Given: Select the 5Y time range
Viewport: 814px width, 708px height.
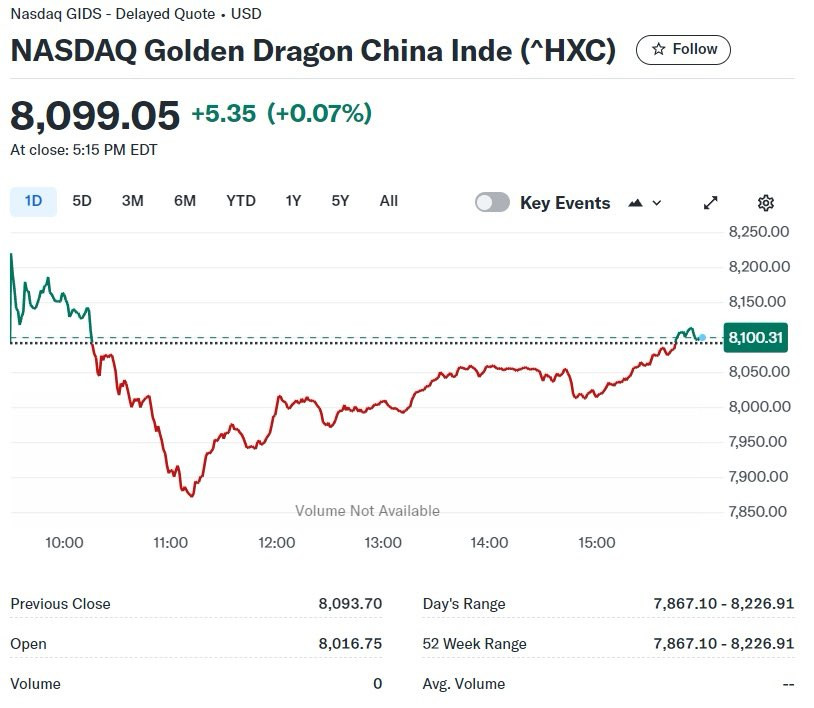Looking at the screenshot, I should [340, 201].
